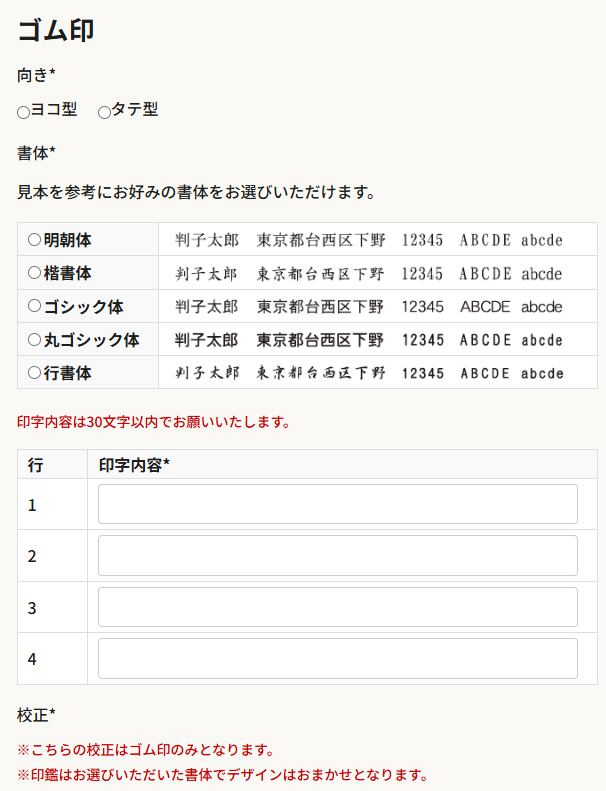
Task: Click into the row 3 print content field
Action: (x=337, y=607)
